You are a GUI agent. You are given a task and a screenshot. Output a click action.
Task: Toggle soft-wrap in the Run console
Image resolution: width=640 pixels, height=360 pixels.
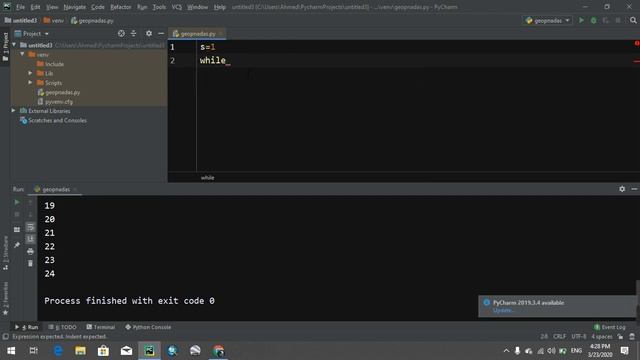tap(30, 227)
